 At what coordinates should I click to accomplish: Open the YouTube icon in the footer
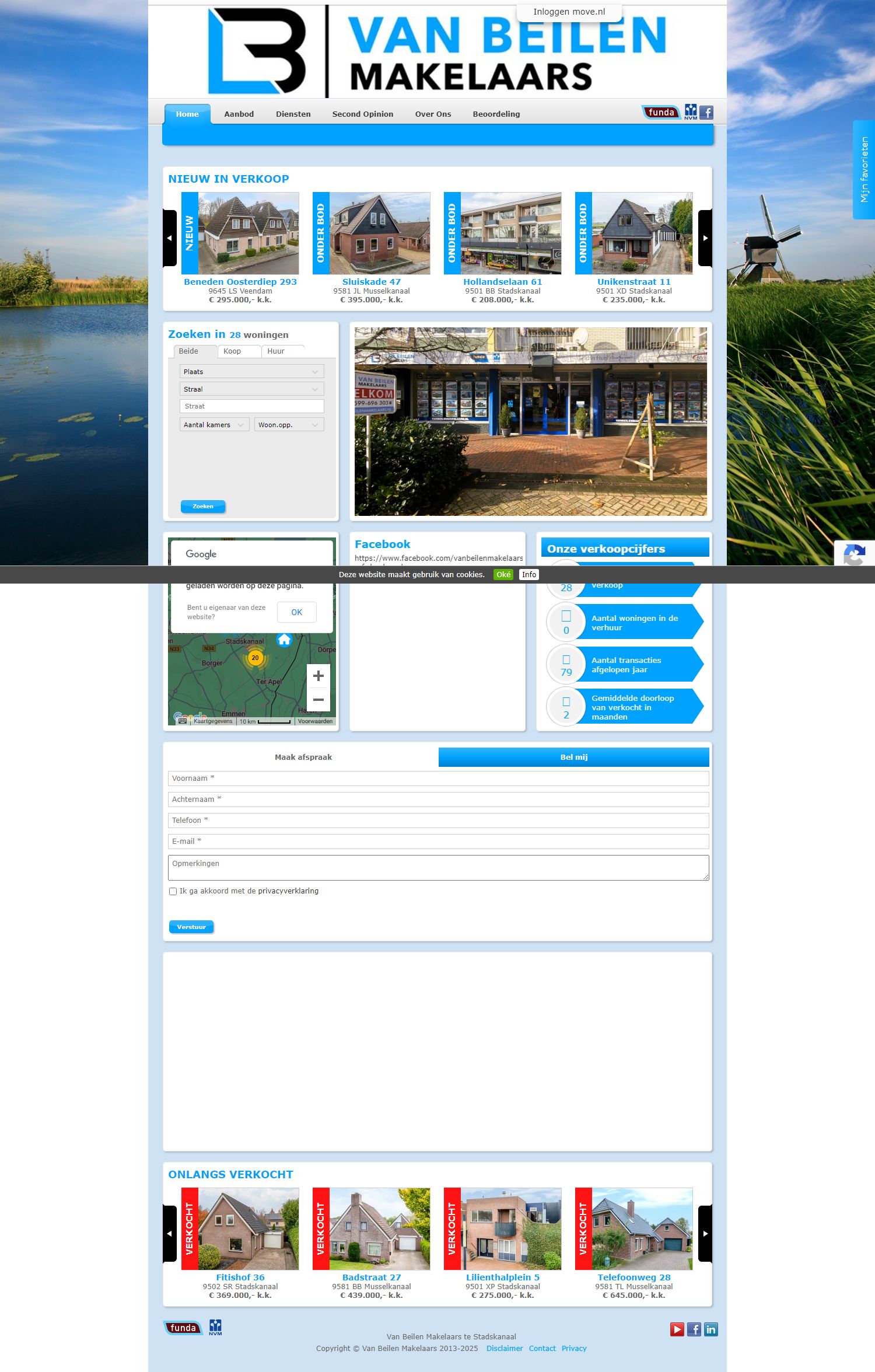click(677, 1329)
